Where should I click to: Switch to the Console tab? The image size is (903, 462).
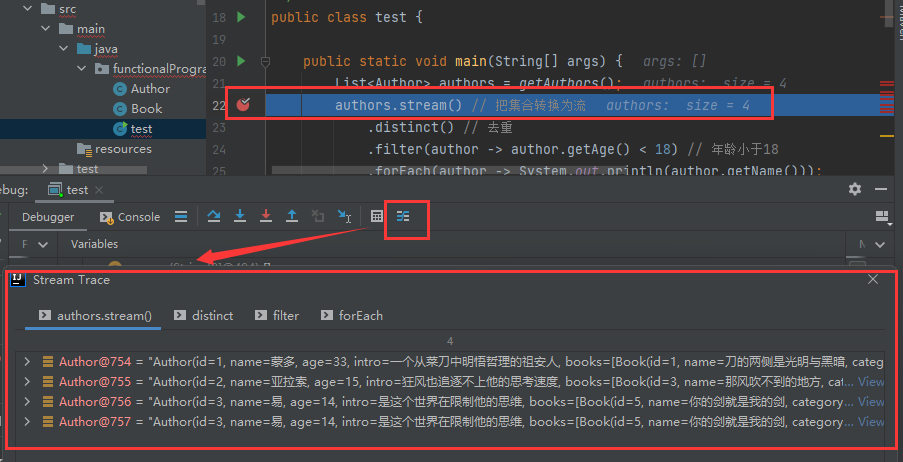click(x=130, y=217)
